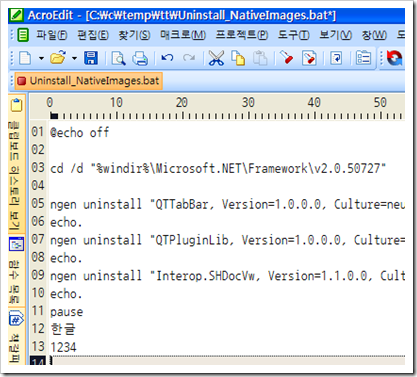Click 'echo.' on line 08
Image resolution: width=417 pixels, height=377 pixels.
click(66, 258)
